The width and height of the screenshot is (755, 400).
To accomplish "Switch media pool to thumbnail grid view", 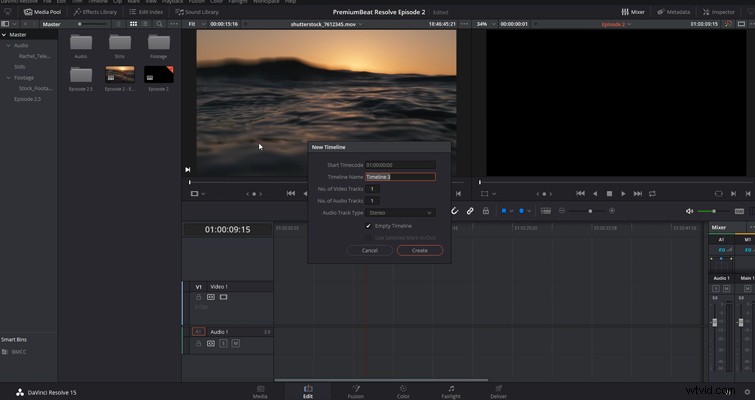I will tap(133, 24).
